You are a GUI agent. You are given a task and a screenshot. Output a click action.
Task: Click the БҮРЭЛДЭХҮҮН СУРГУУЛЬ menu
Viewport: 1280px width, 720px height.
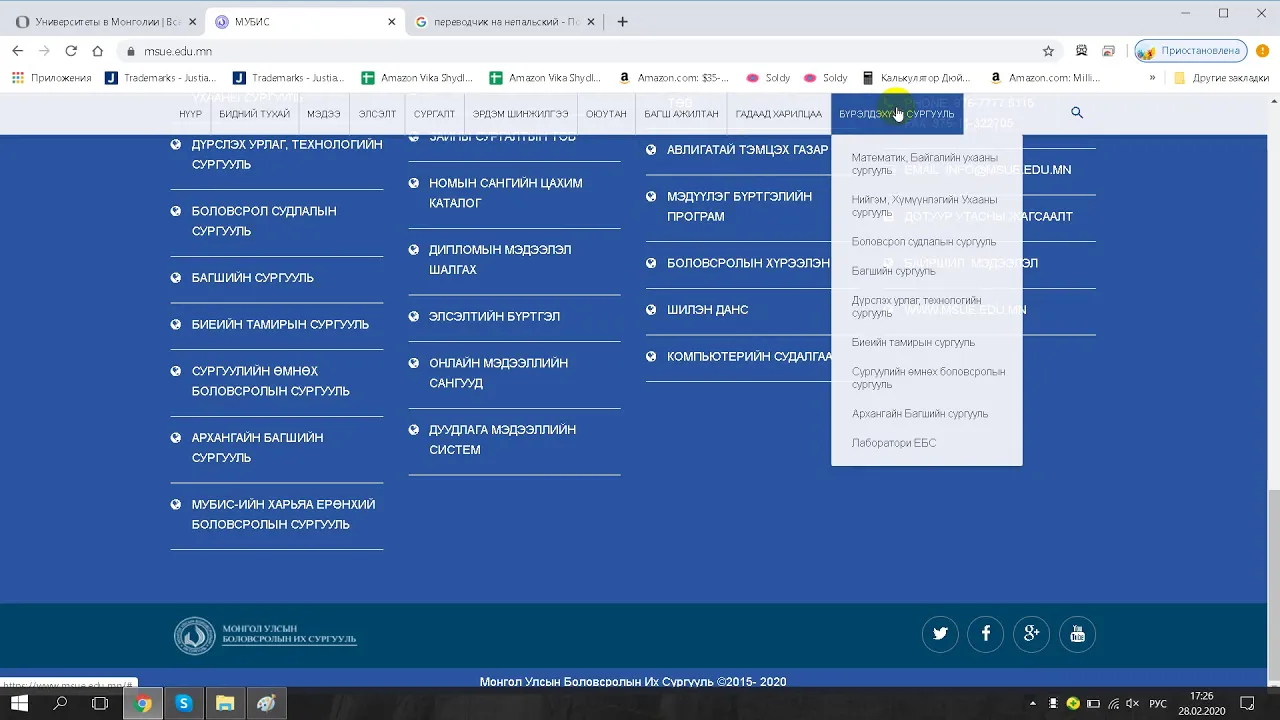point(897,114)
